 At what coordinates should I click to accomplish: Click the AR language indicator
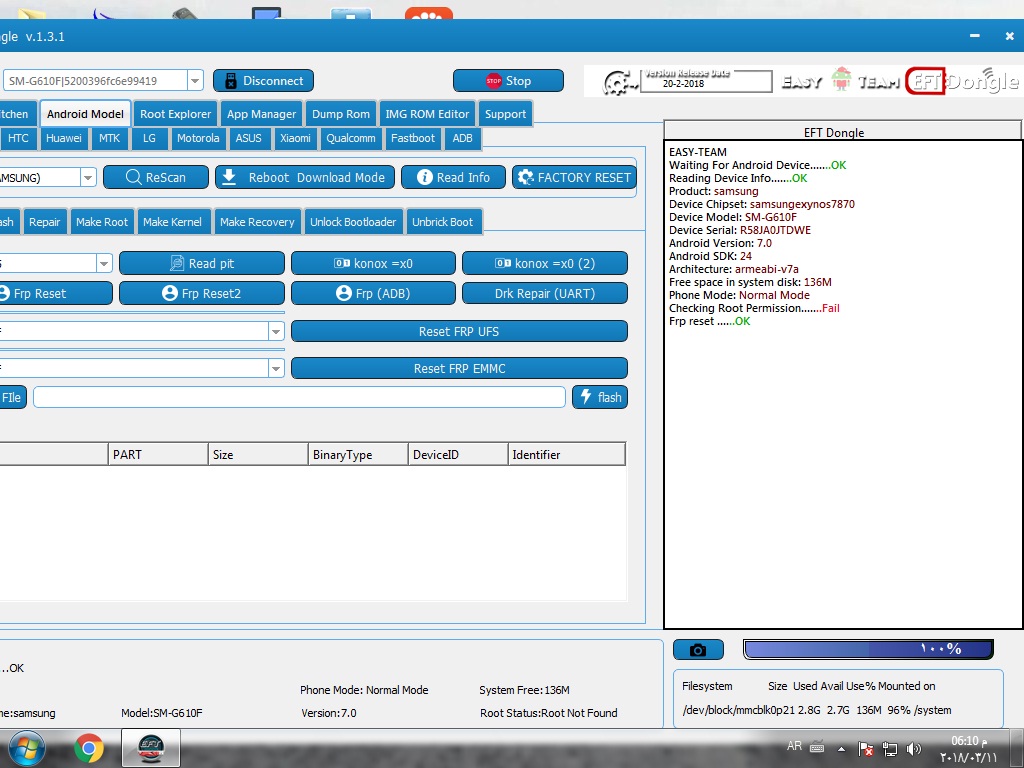pos(794,746)
